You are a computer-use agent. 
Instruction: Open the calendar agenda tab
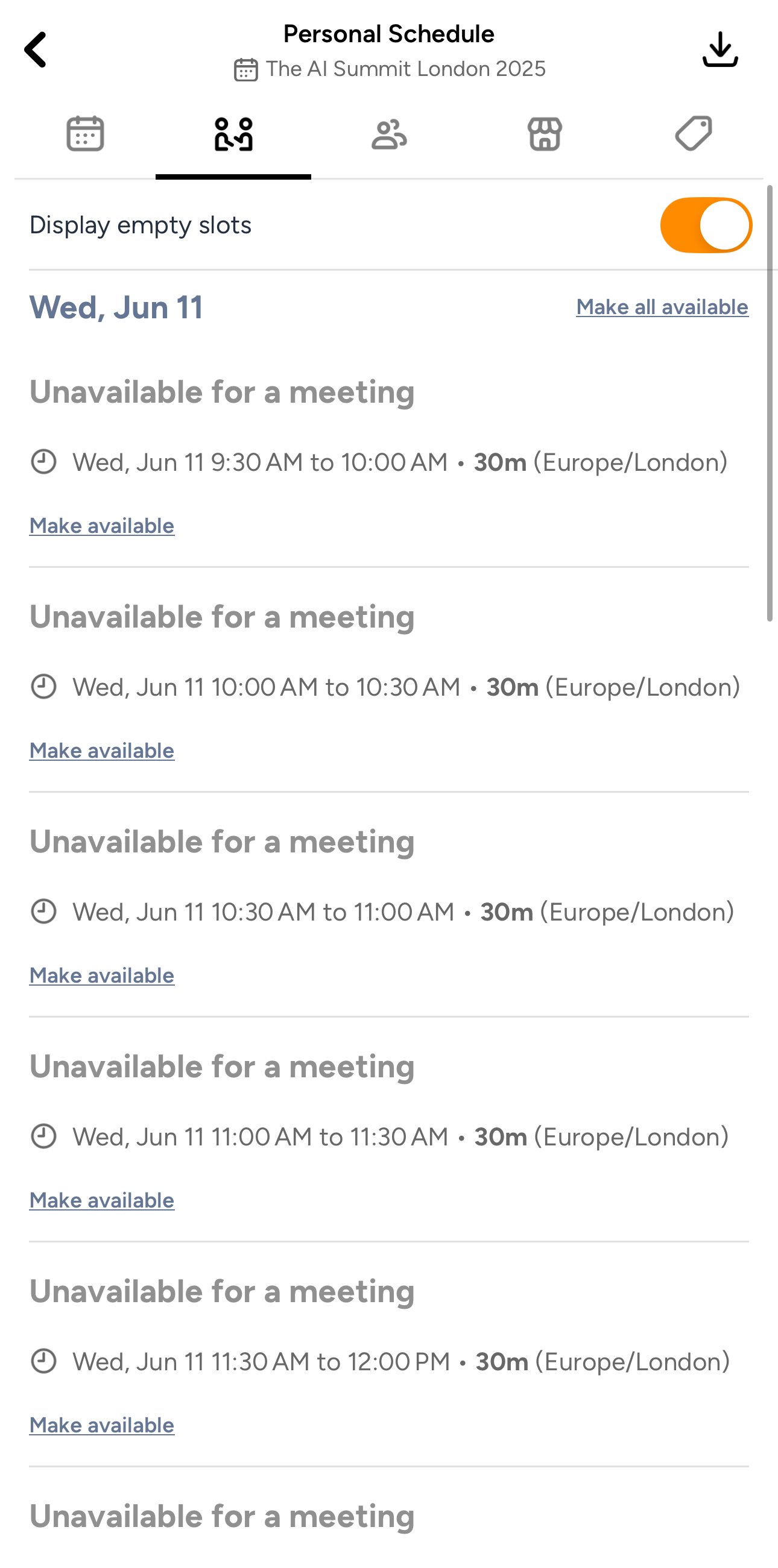pyautogui.click(x=85, y=133)
